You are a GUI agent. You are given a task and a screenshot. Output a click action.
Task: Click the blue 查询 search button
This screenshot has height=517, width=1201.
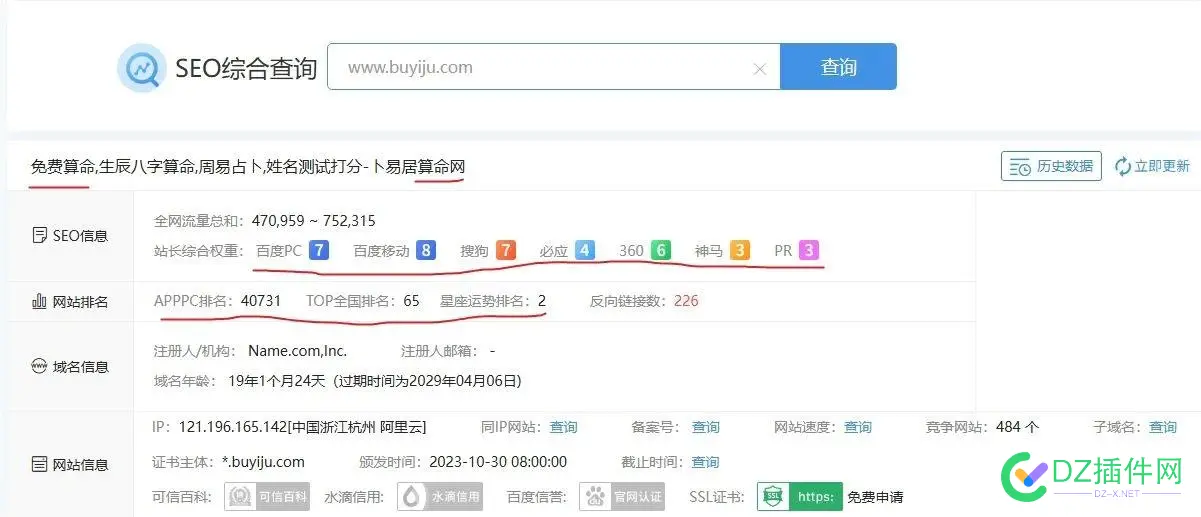coord(838,67)
